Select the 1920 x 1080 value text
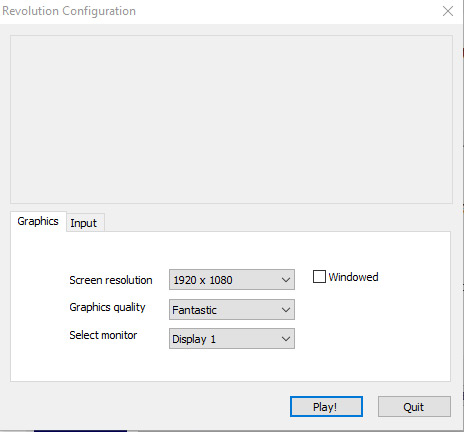The image size is (464, 432). click(x=203, y=280)
